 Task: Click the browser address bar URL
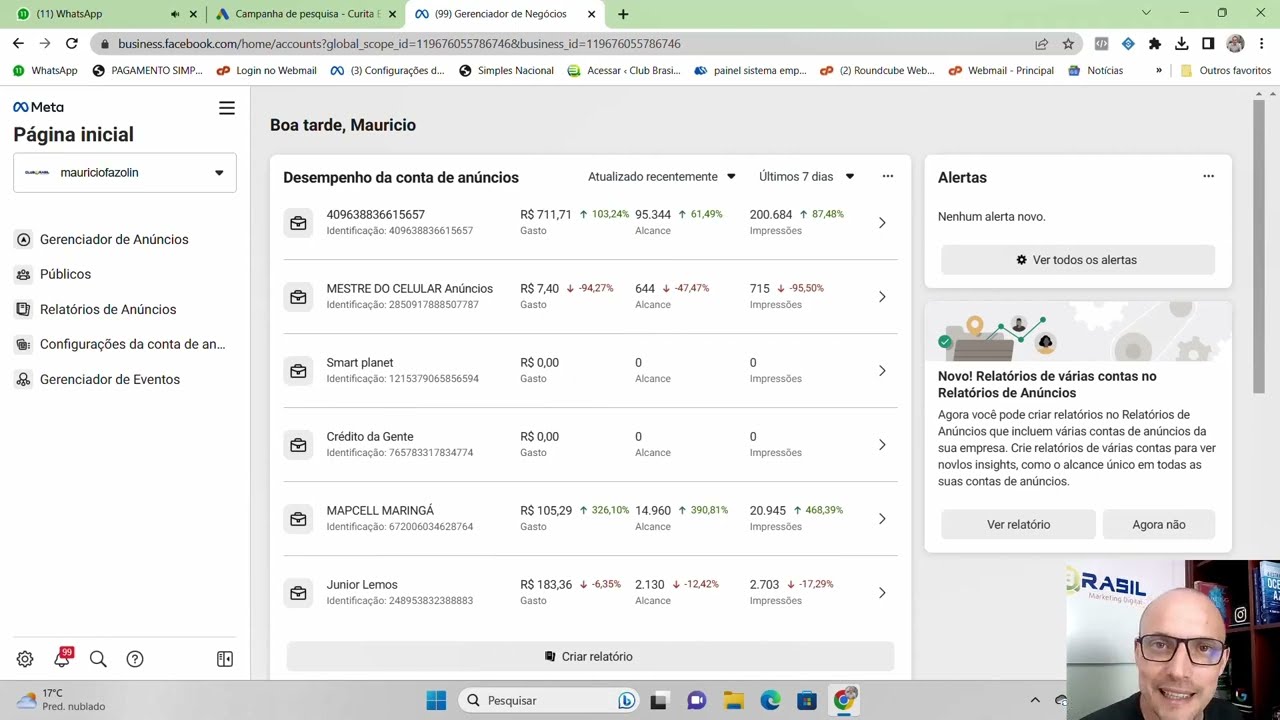(399, 44)
